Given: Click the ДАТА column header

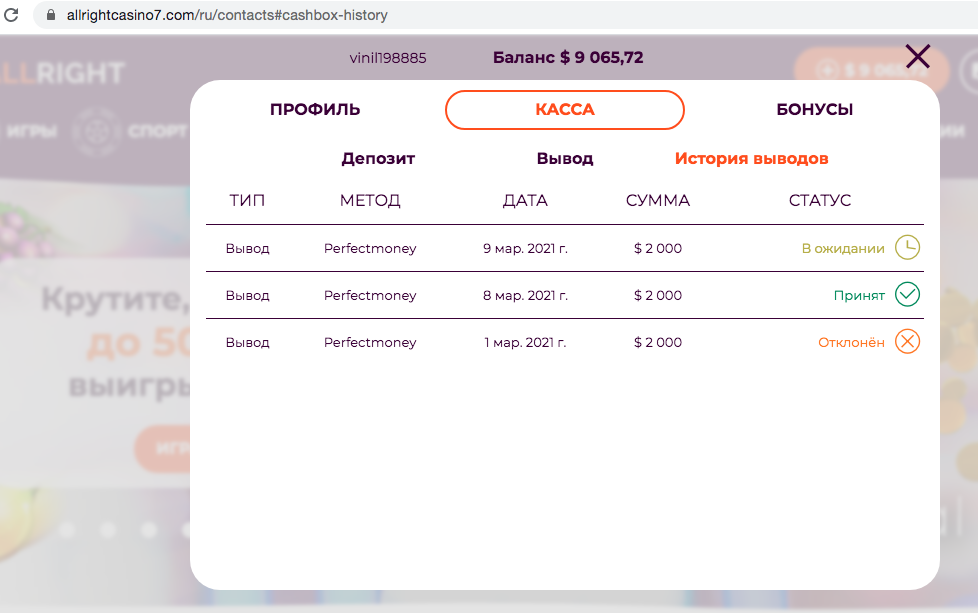Looking at the screenshot, I should (x=525, y=200).
